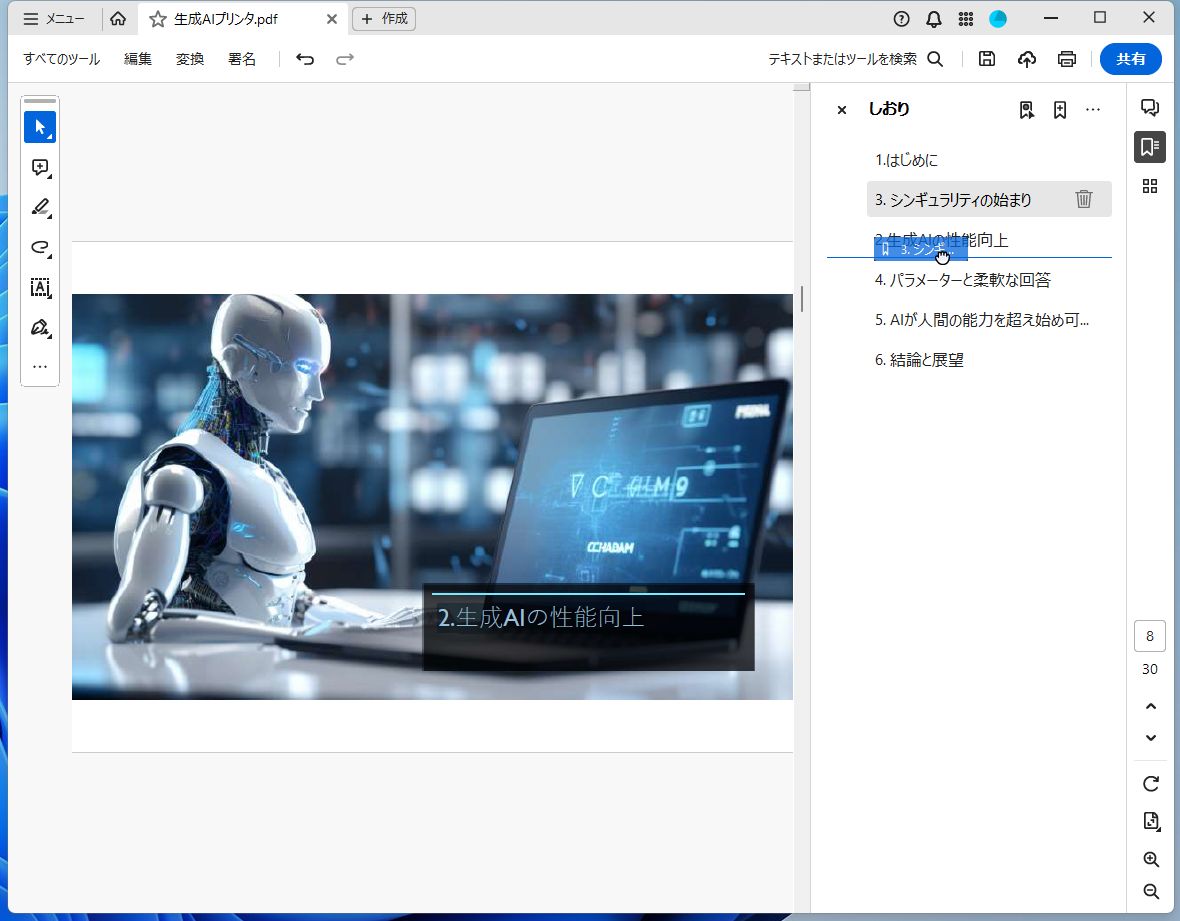Select the Add comment tool
The image size is (1180, 921).
click(40, 167)
